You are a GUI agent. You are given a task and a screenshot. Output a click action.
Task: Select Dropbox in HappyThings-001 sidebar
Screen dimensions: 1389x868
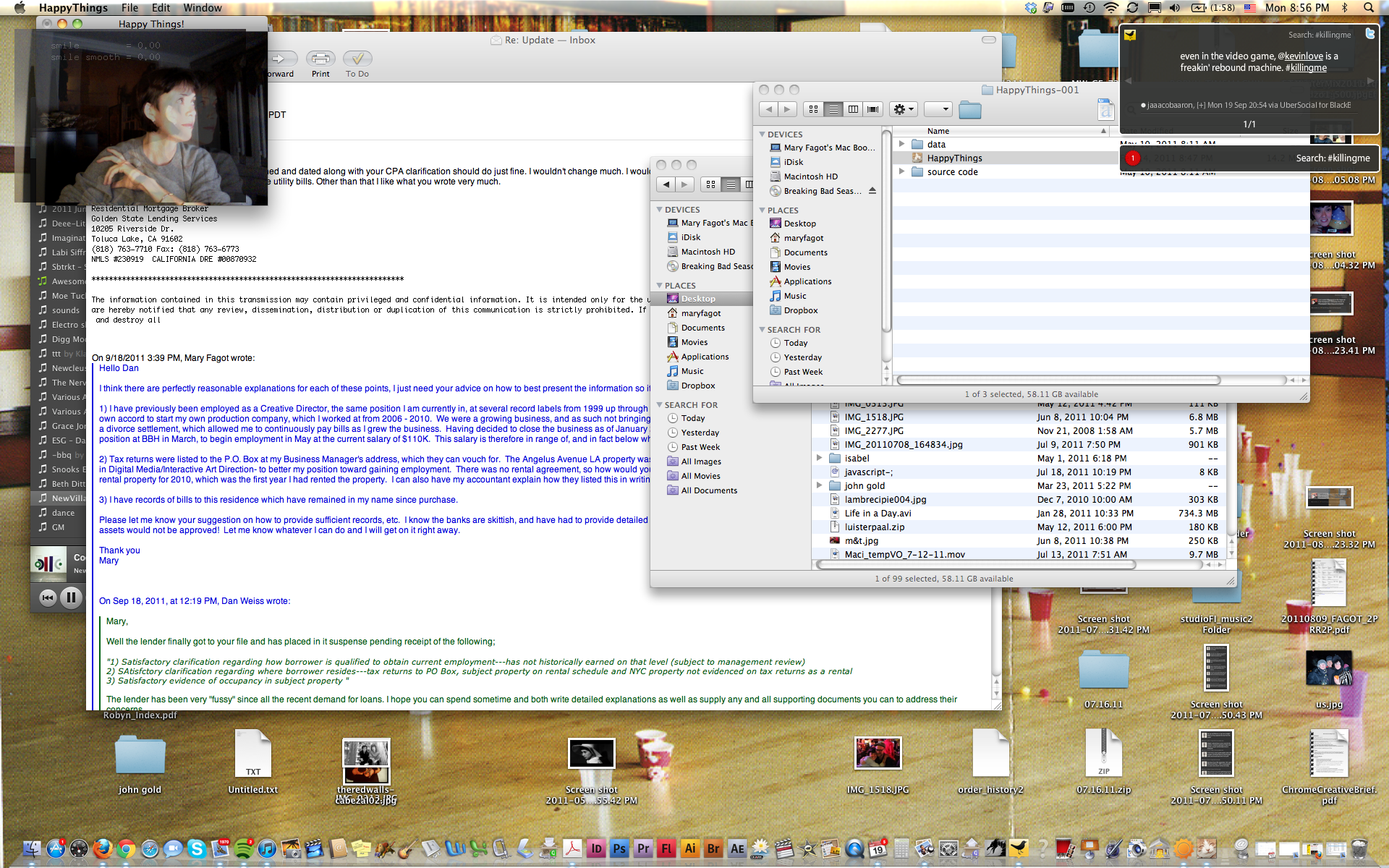(x=801, y=310)
